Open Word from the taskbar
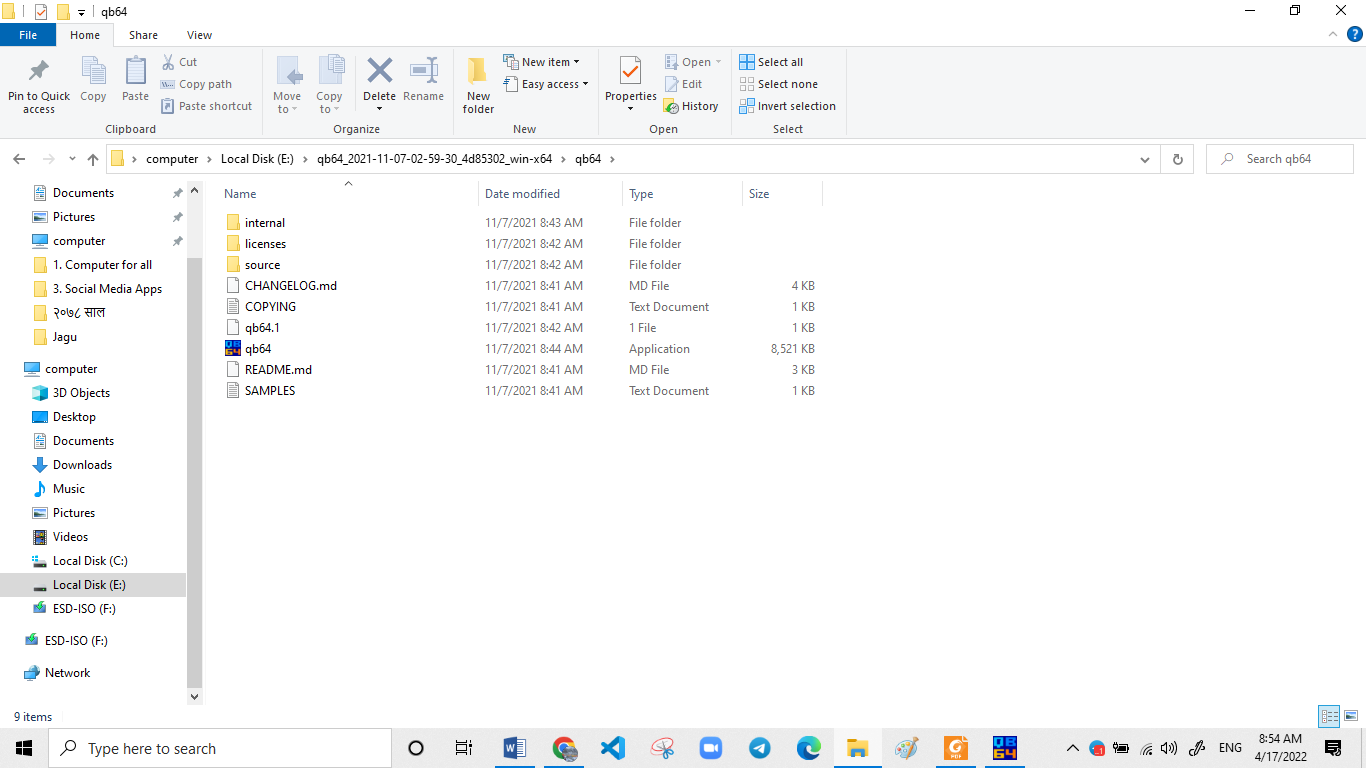The height and width of the screenshot is (768, 1366). (x=515, y=748)
